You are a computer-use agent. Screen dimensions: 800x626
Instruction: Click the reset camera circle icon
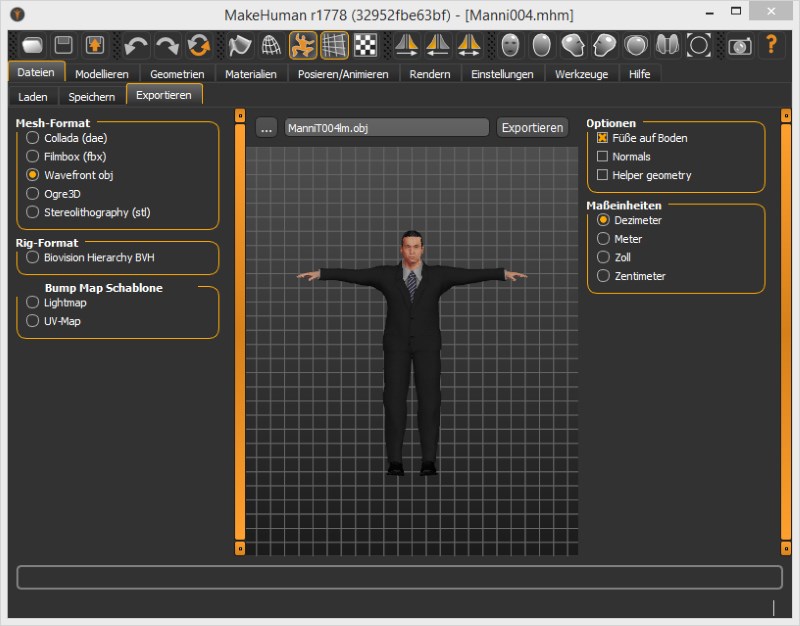coord(699,45)
